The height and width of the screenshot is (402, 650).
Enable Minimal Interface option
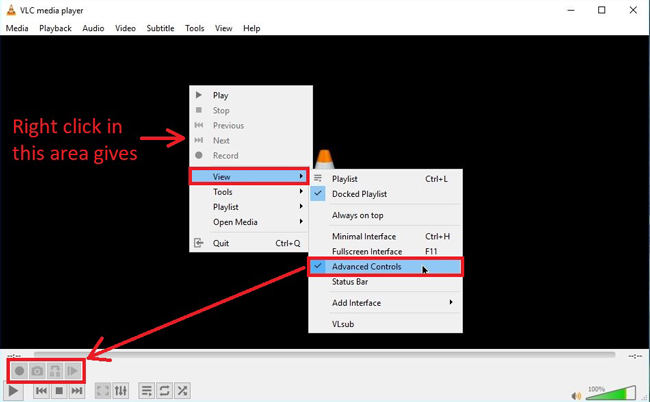click(x=386, y=236)
